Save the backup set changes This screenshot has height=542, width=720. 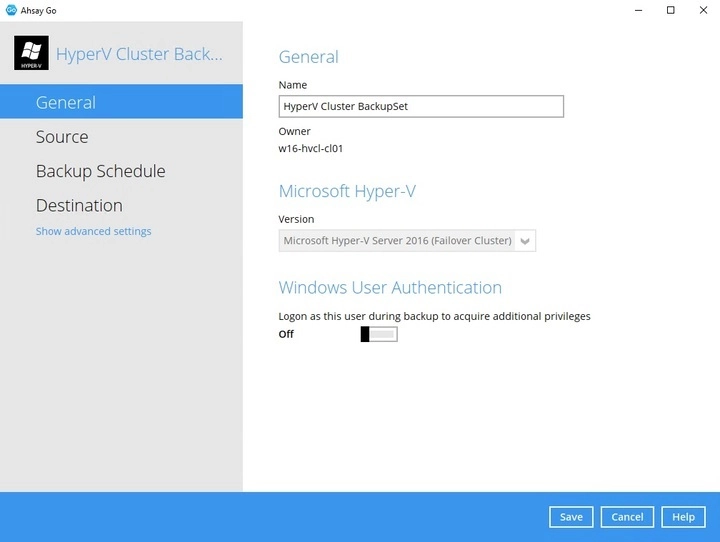pos(571,517)
